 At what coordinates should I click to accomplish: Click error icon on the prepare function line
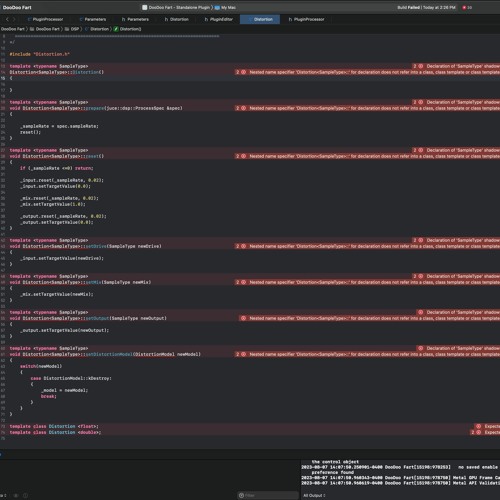[243, 108]
